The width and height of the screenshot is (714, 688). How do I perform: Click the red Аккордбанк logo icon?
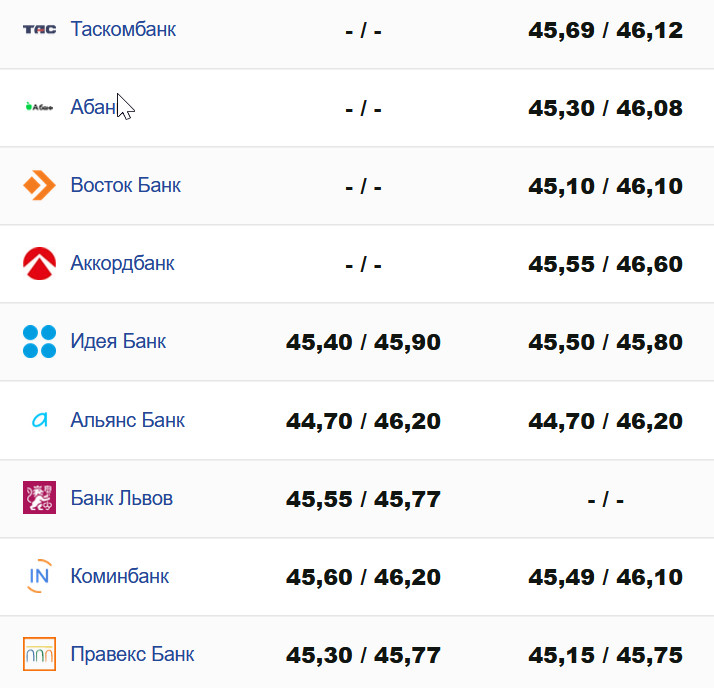click(40, 263)
